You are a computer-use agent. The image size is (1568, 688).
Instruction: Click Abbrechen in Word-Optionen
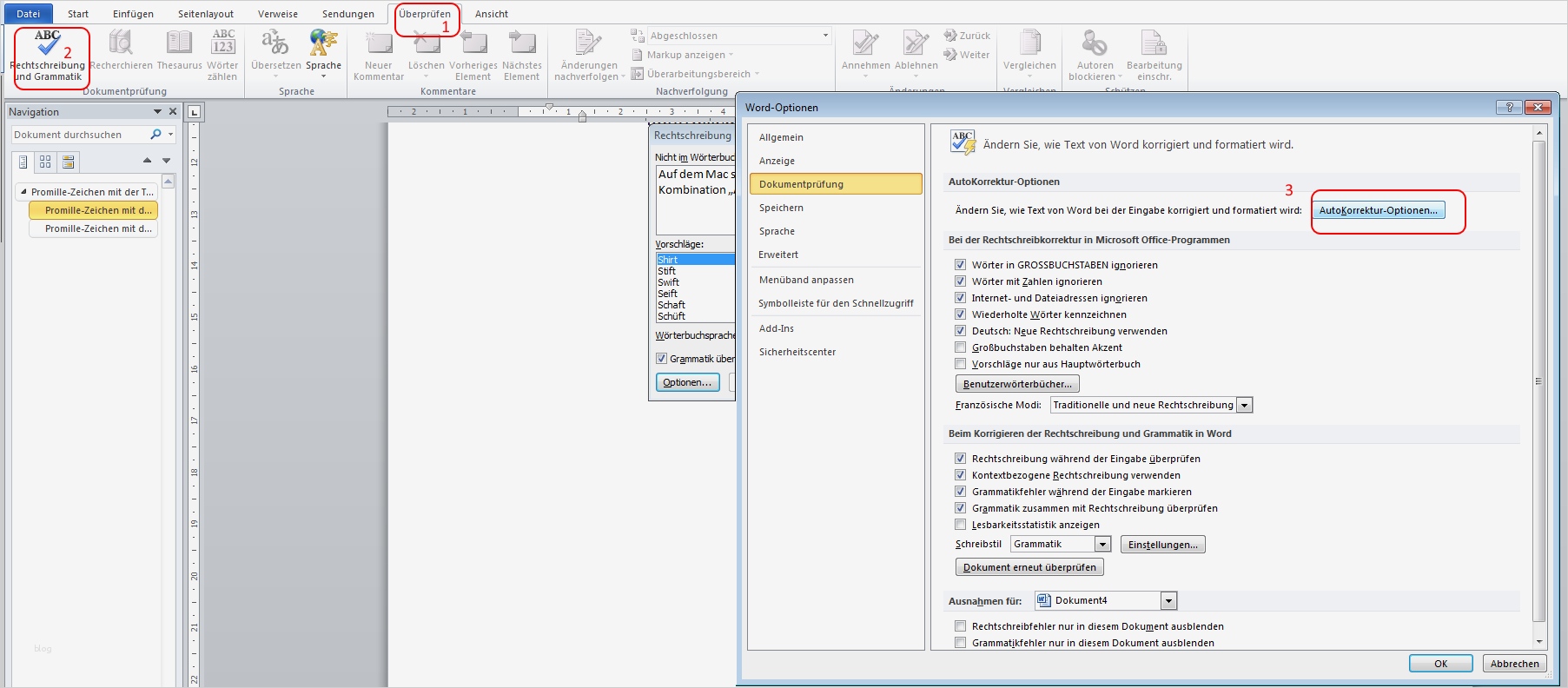tap(1514, 664)
